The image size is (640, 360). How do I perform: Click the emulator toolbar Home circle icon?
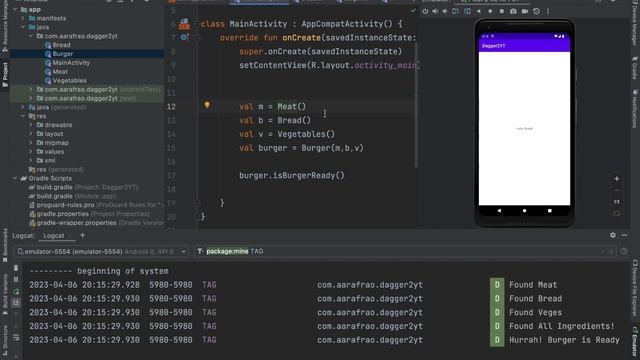490,11
